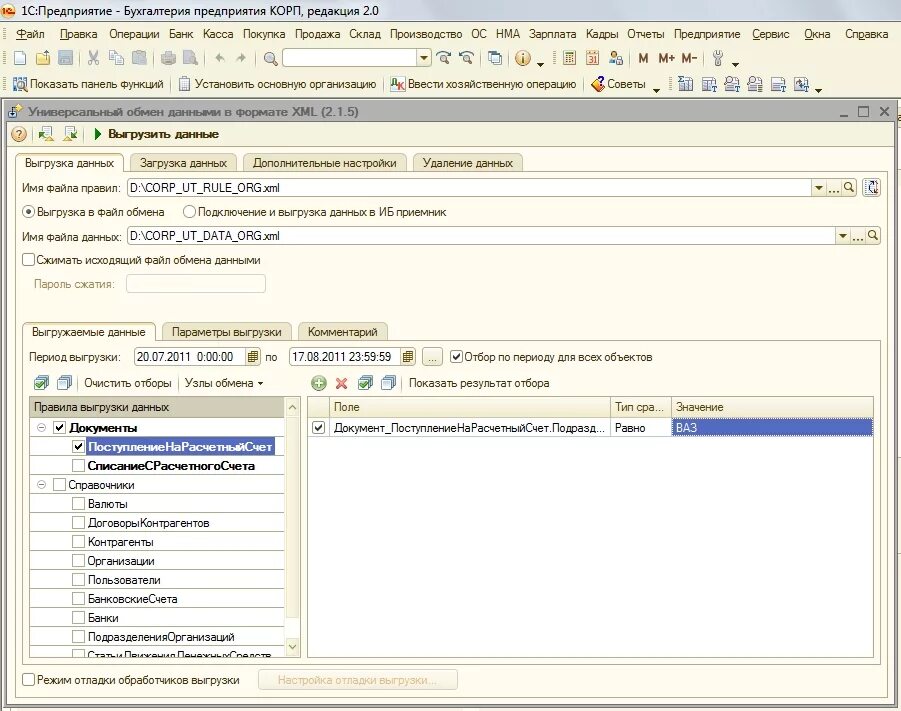The height and width of the screenshot is (711, 901).
Task: Click the uncheck all rules icon above the rules tree
Action: [x=65, y=383]
